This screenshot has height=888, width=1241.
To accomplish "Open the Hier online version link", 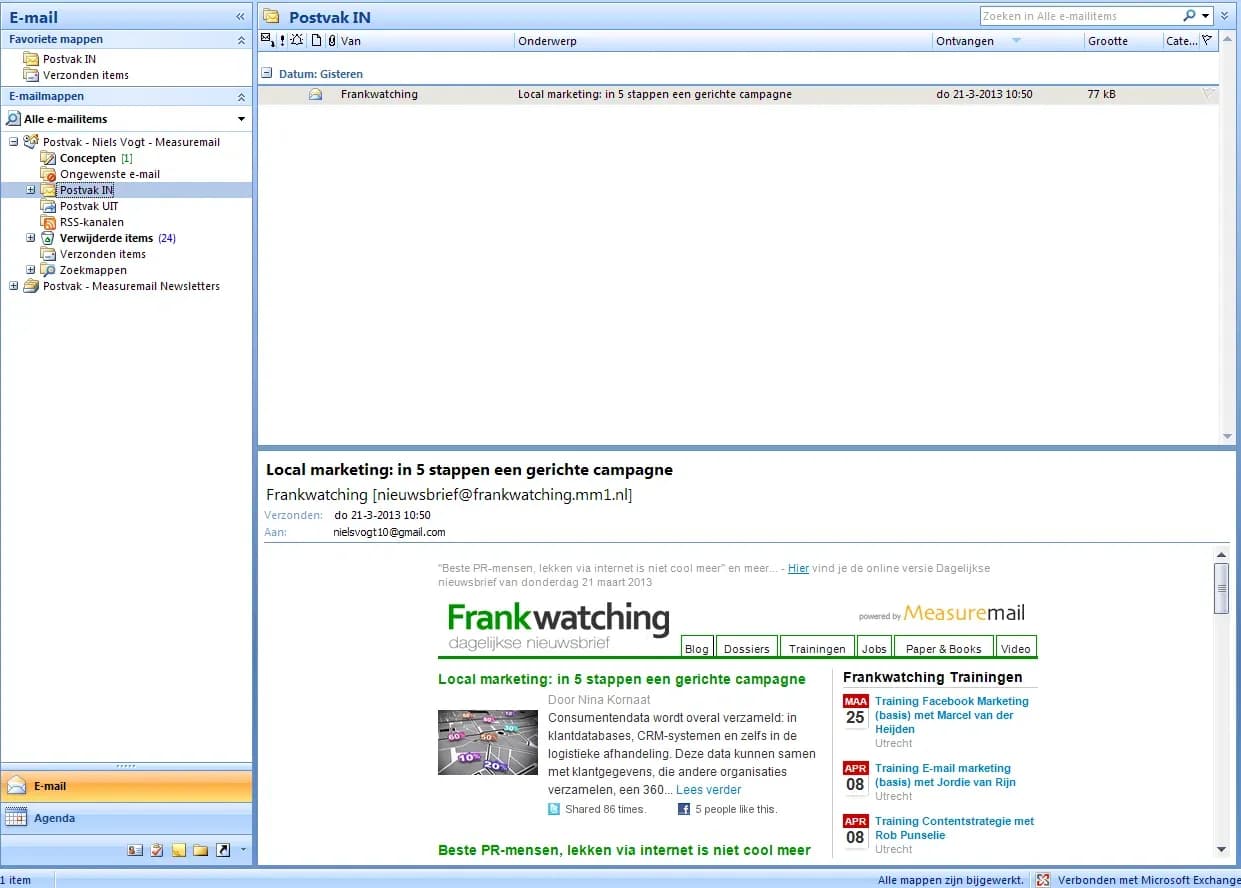I will coord(798,568).
